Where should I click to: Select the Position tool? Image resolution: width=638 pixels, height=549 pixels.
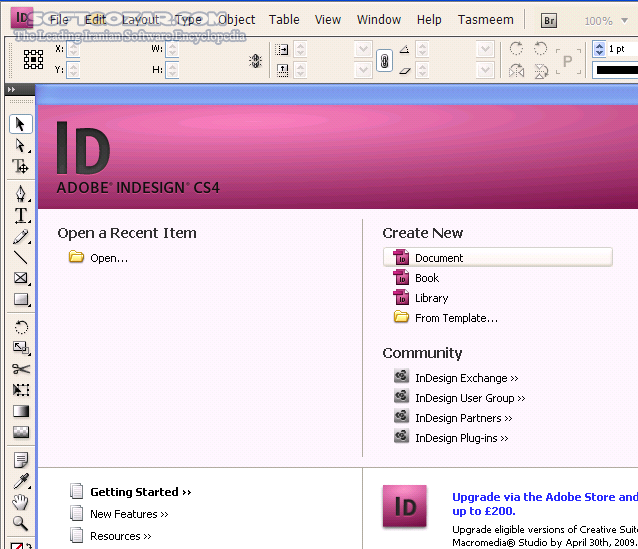click(20, 166)
